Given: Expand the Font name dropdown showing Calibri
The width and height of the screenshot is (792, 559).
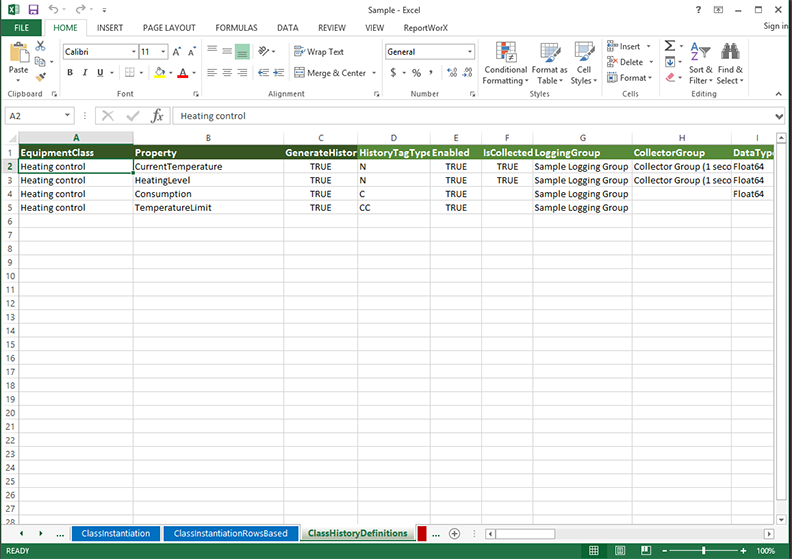Looking at the screenshot, I should 133,52.
